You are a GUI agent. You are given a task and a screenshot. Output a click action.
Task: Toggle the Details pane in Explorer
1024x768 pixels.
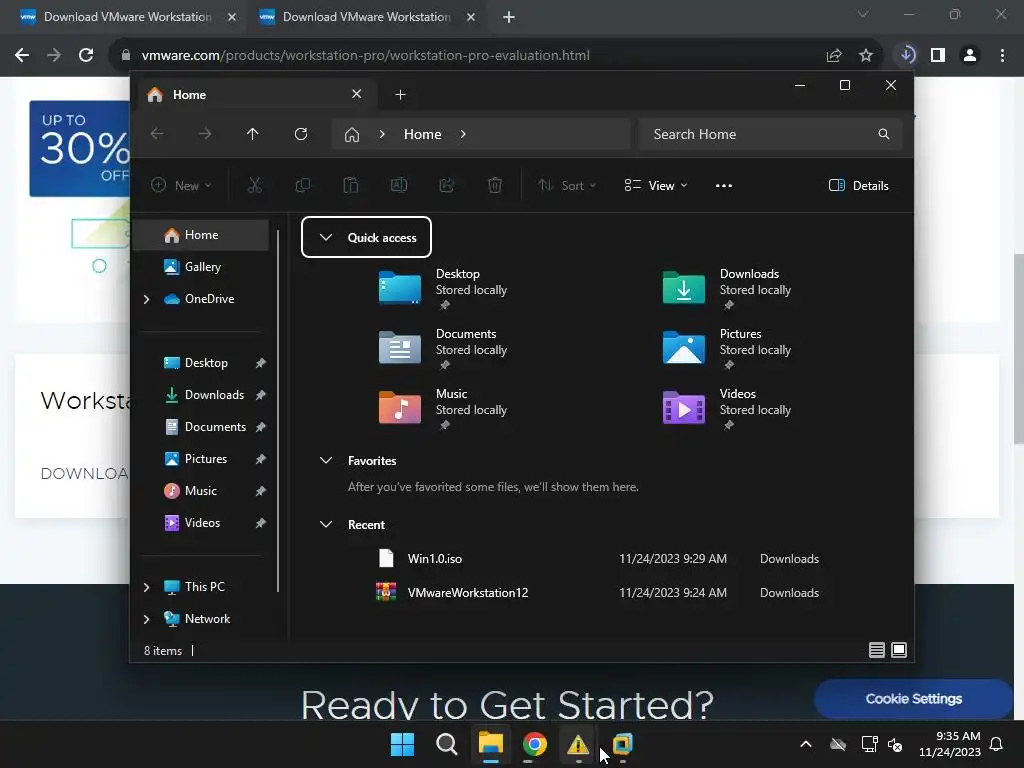858,185
